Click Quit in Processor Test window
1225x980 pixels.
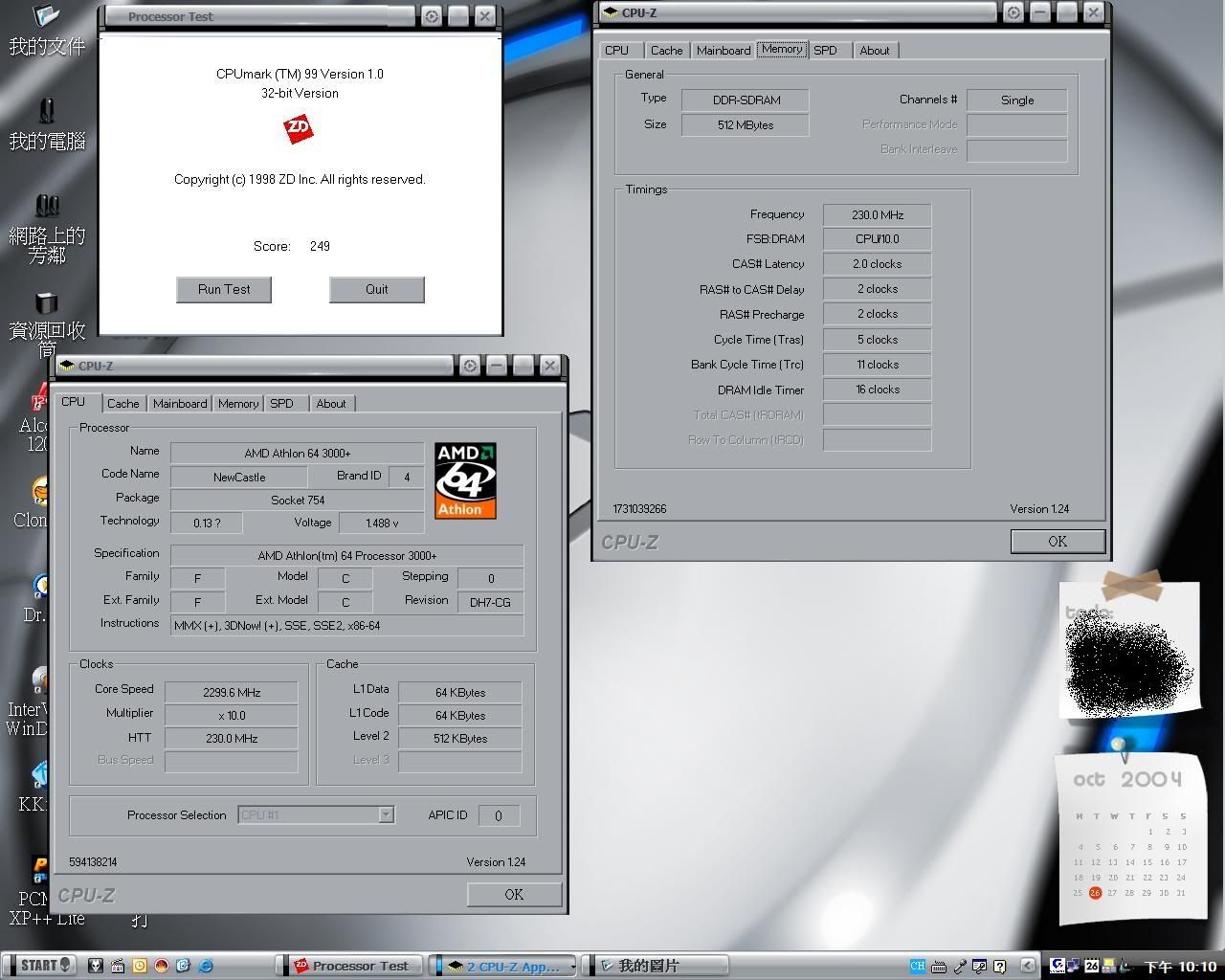click(x=376, y=289)
